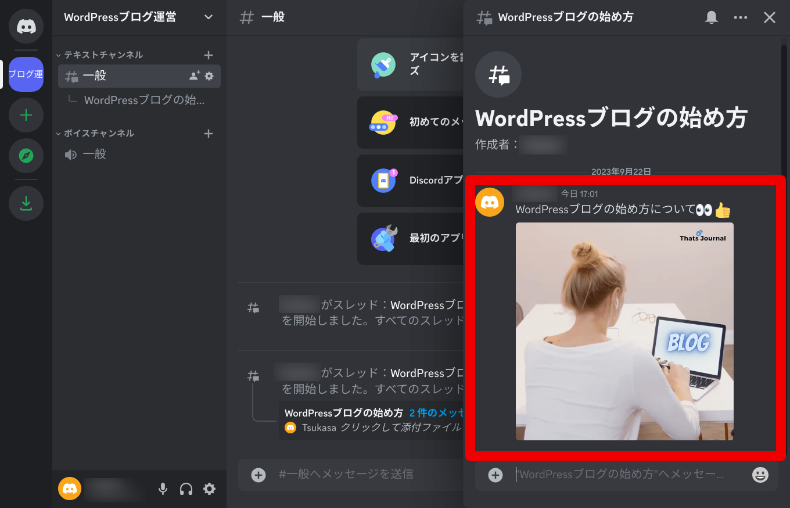Open thread notification bell settings
Screen dimensions: 790x508
click(711, 17)
